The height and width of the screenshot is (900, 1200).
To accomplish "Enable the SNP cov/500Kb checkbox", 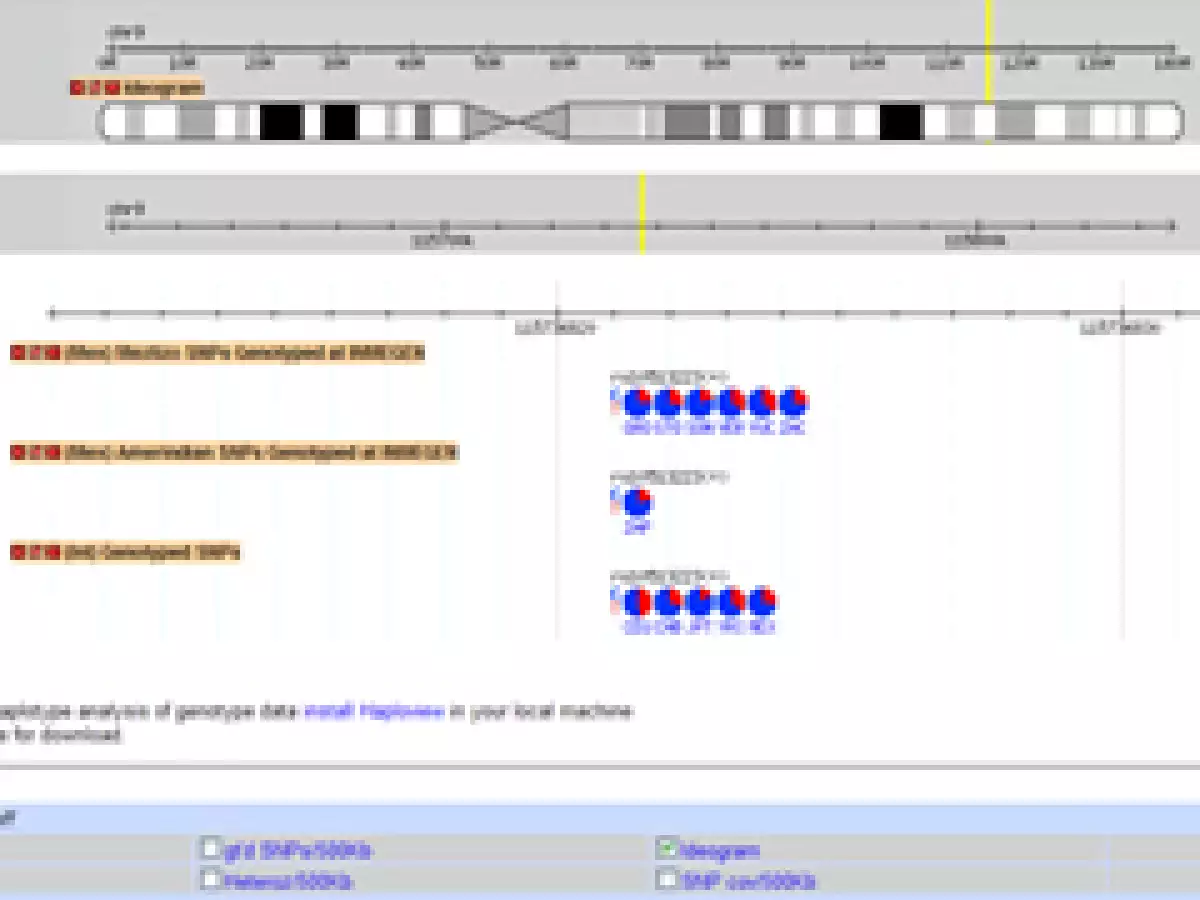I will point(666,879).
